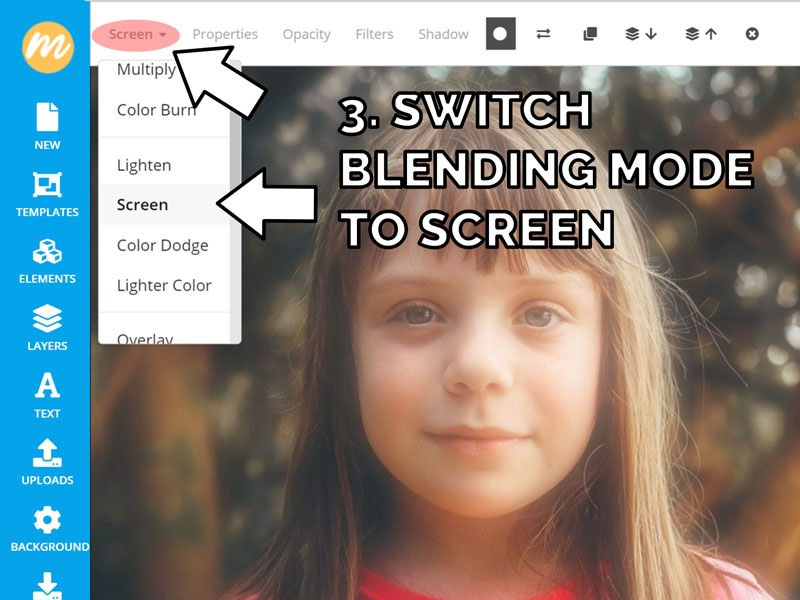800x600 pixels.
Task: Select the Text tool
Action: point(47,395)
